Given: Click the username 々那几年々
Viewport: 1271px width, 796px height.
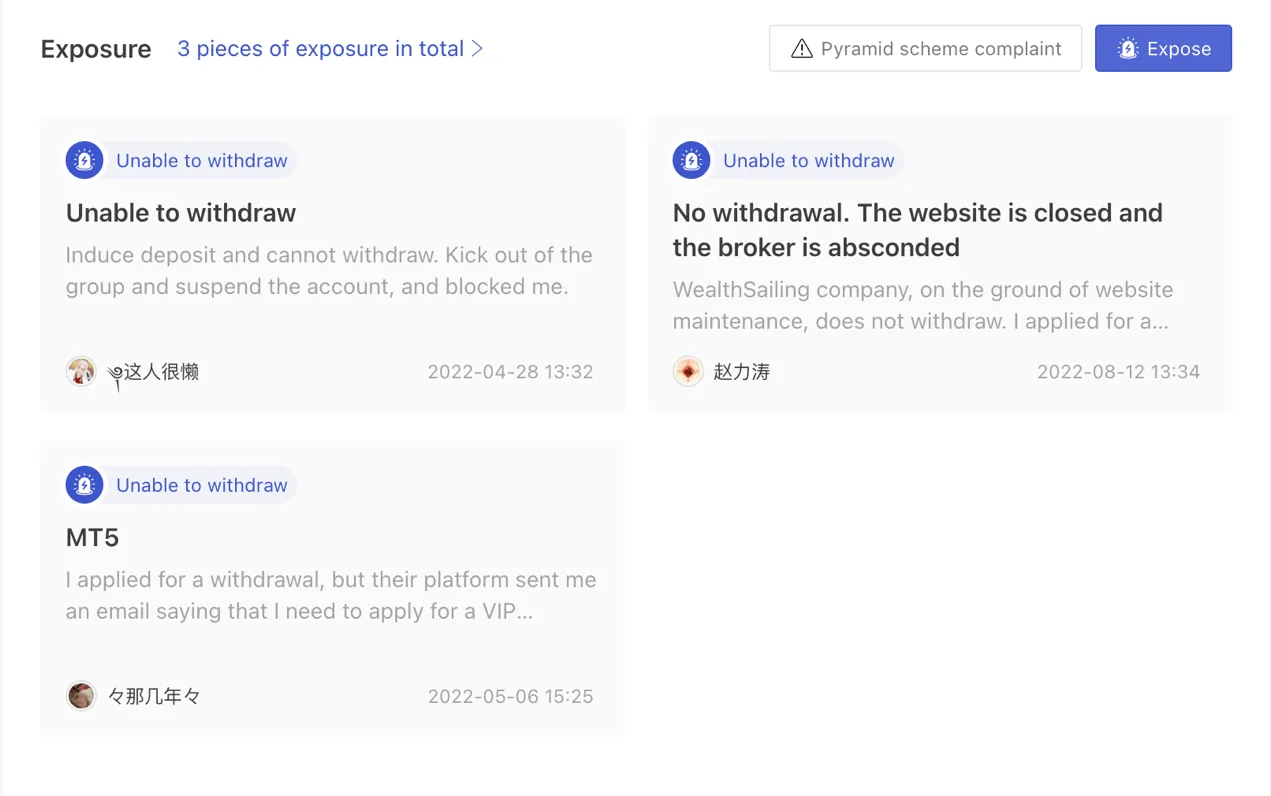Looking at the screenshot, I should point(154,696).
